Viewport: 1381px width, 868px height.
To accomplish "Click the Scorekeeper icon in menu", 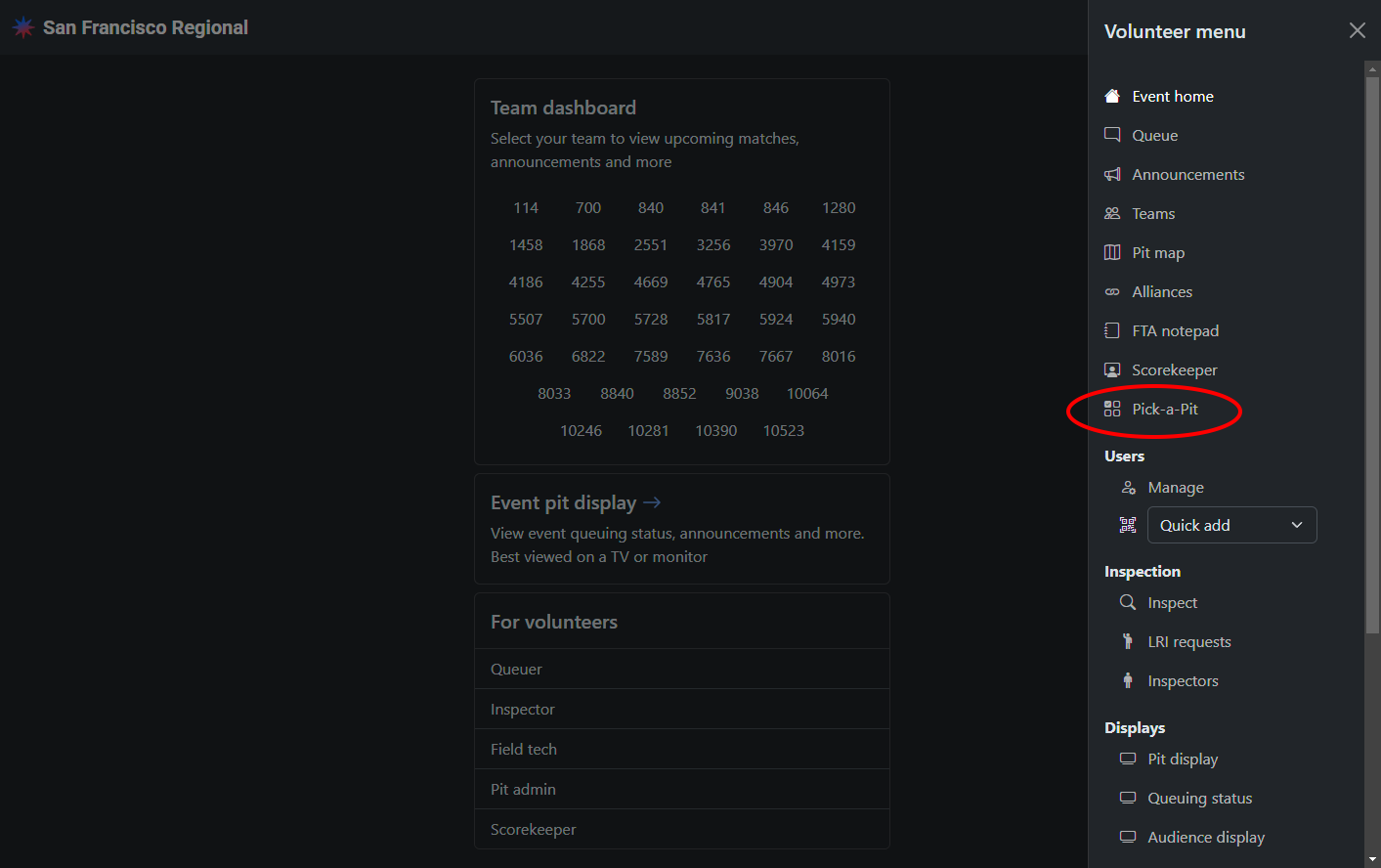I will click(1112, 369).
